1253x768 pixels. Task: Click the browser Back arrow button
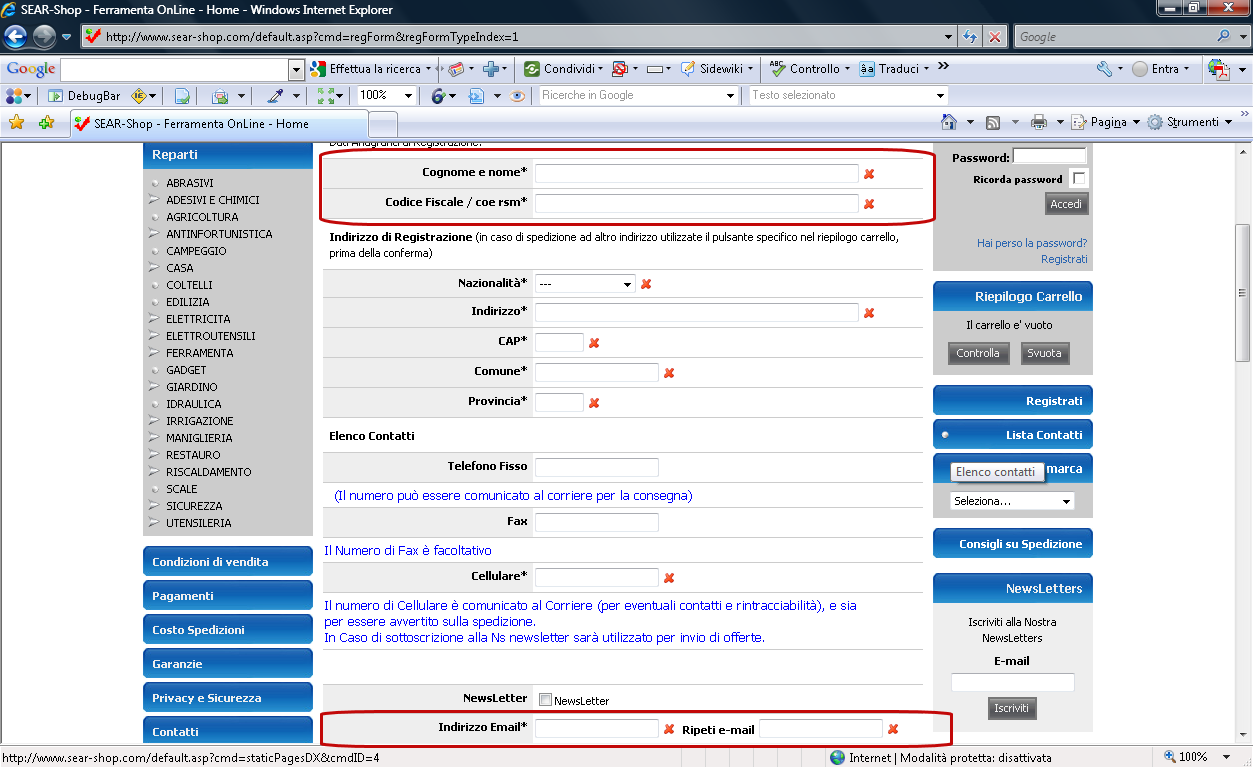(x=16, y=37)
